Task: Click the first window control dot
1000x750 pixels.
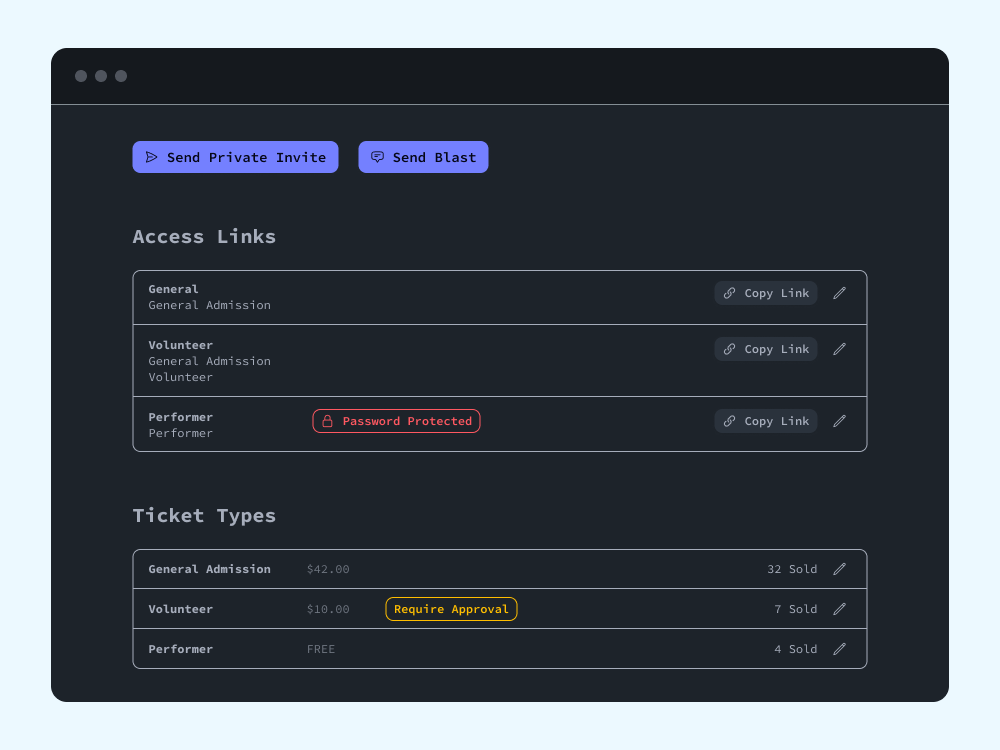Action: point(81,76)
